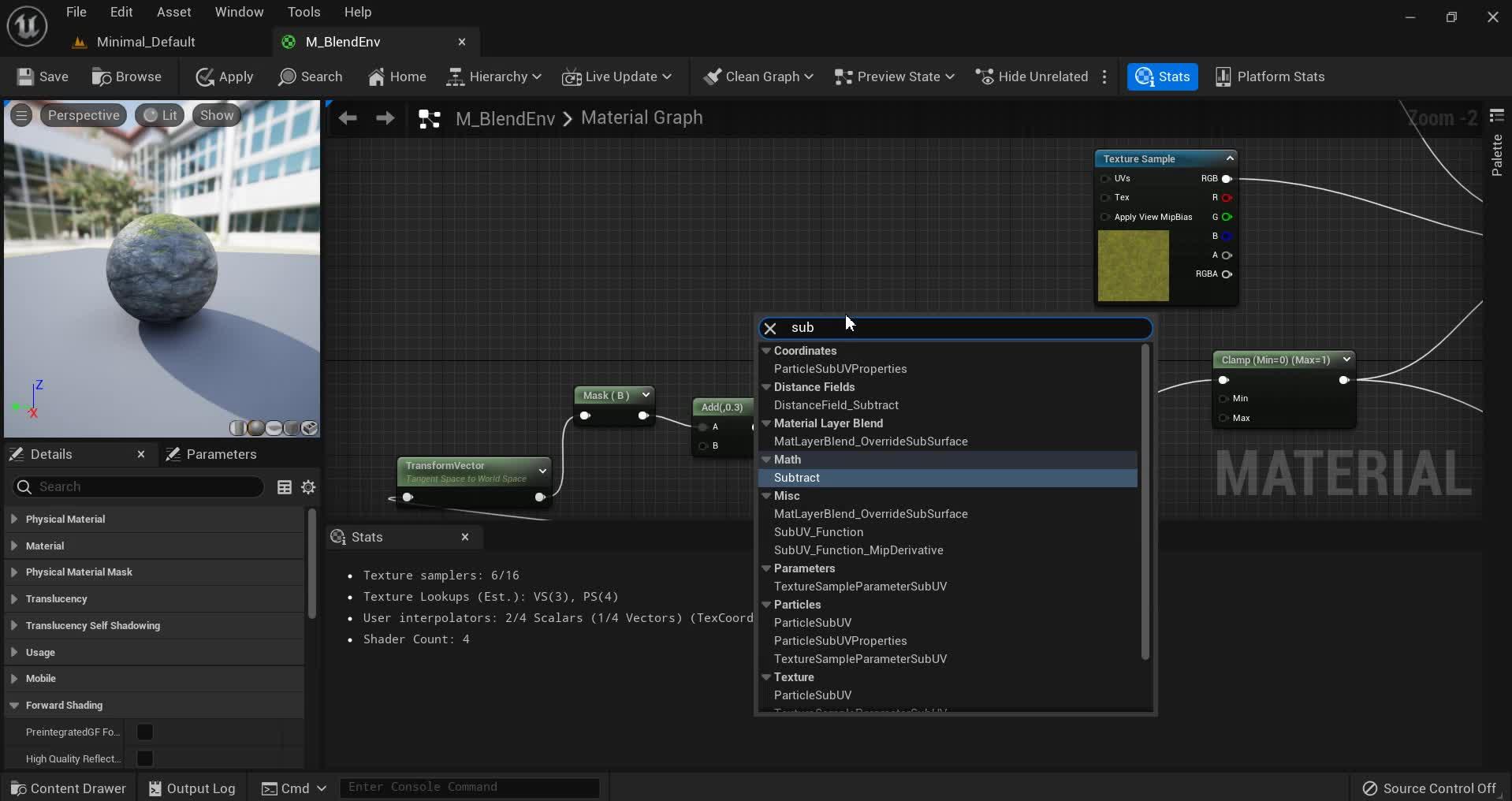Click the back navigation arrow in graph
1512x801 pixels.
click(x=348, y=118)
